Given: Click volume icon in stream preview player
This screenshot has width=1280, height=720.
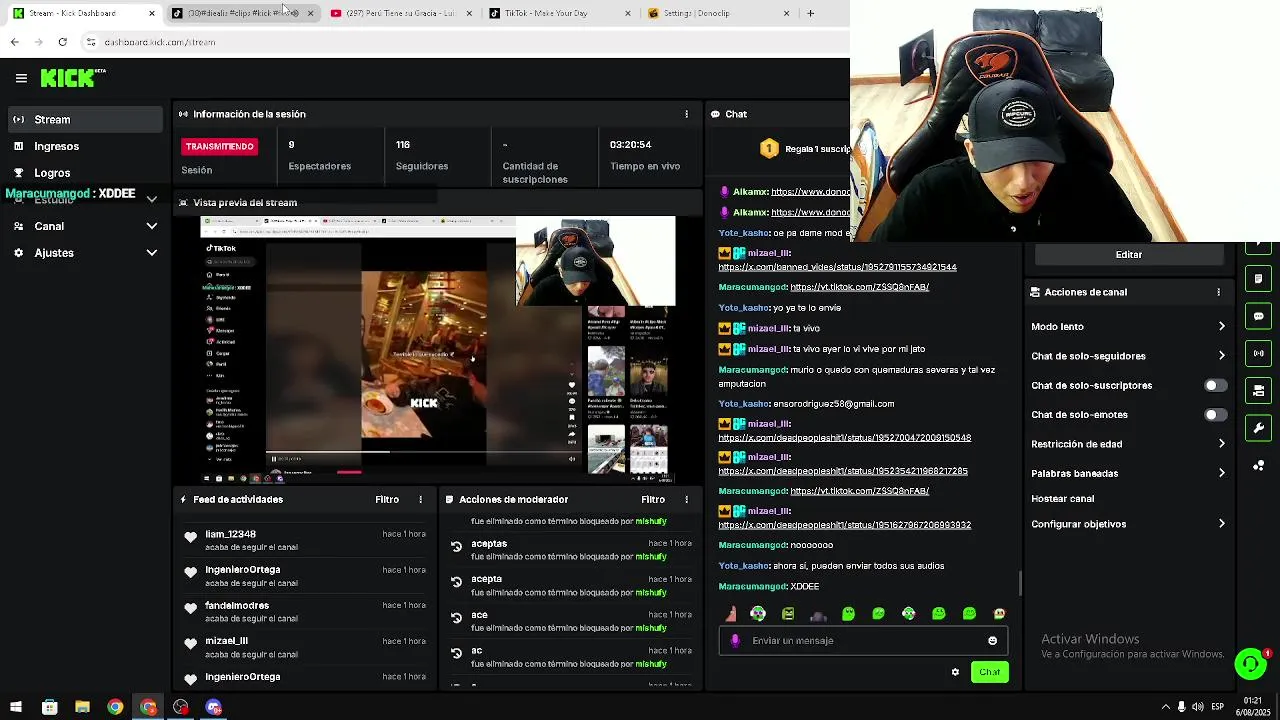Looking at the screenshot, I should [572, 459].
